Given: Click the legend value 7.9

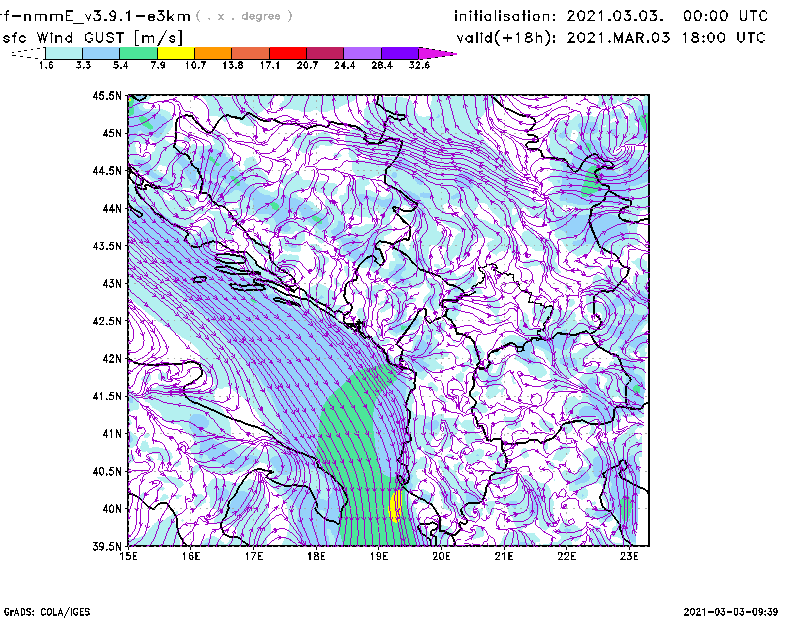Looking at the screenshot, I should pos(158,65).
